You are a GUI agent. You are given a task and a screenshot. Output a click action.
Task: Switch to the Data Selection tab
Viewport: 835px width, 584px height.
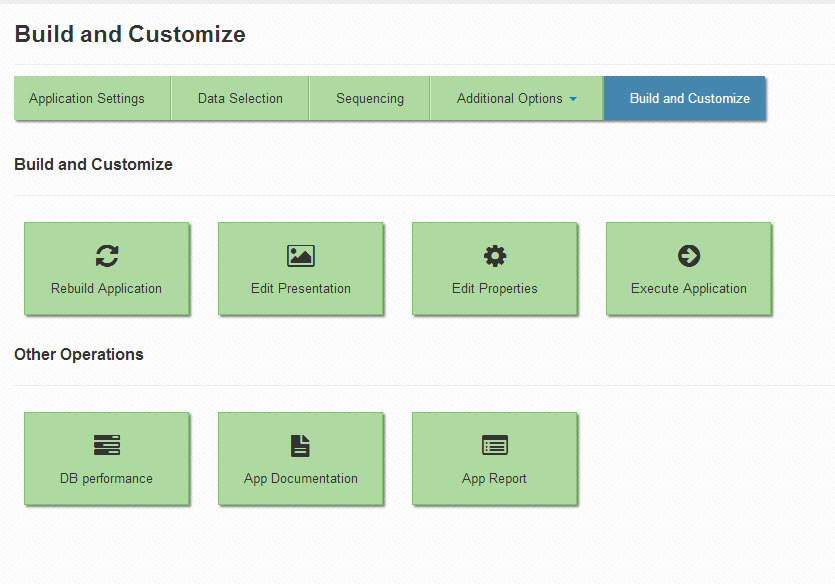point(240,98)
